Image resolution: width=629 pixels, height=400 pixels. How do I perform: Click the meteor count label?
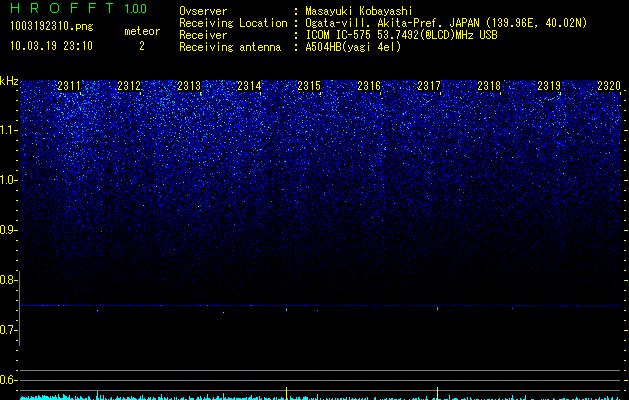tap(142, 31)
